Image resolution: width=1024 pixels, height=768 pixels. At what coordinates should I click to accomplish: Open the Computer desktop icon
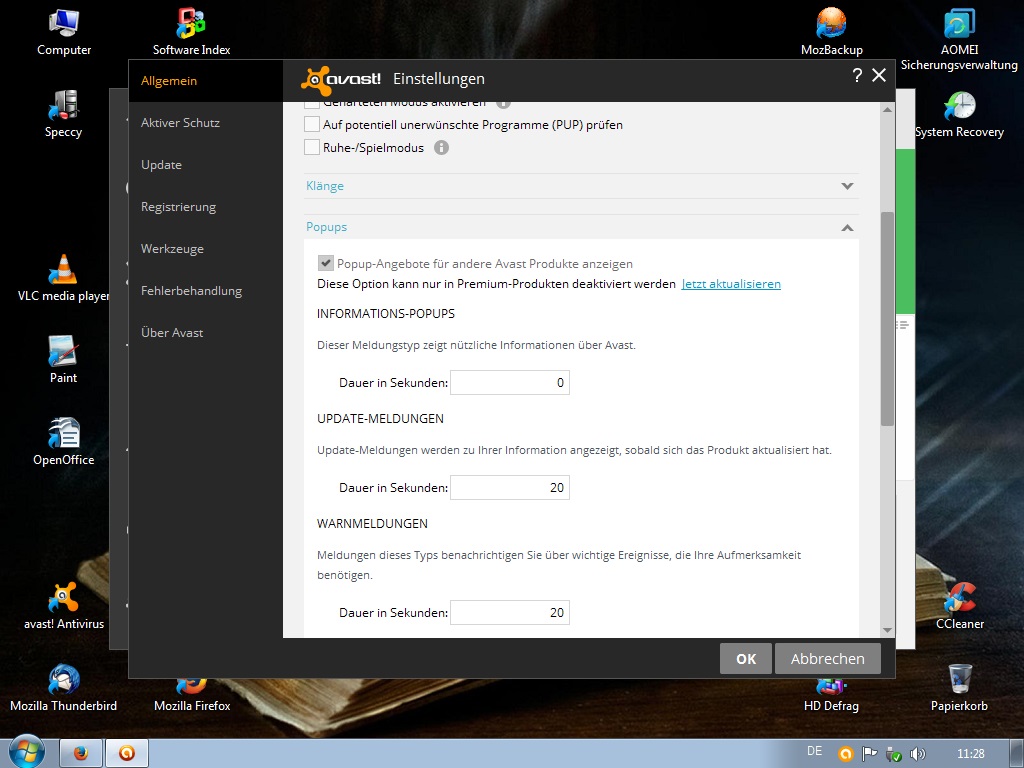click(x=63, y=33)
